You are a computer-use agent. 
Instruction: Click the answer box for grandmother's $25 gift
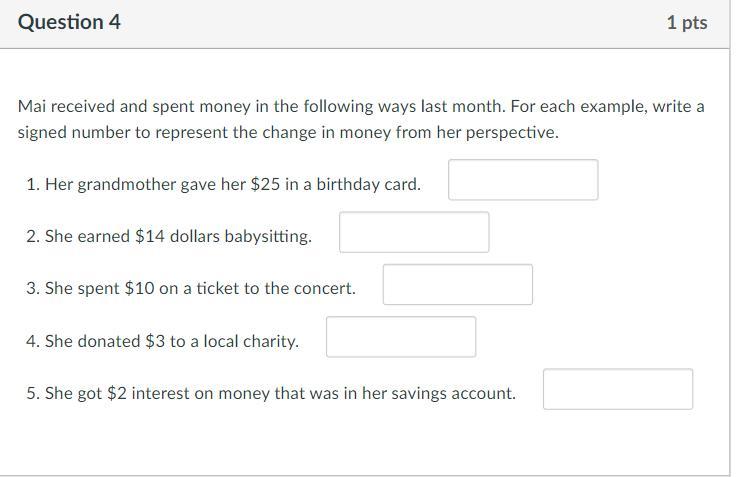(522, 180)
